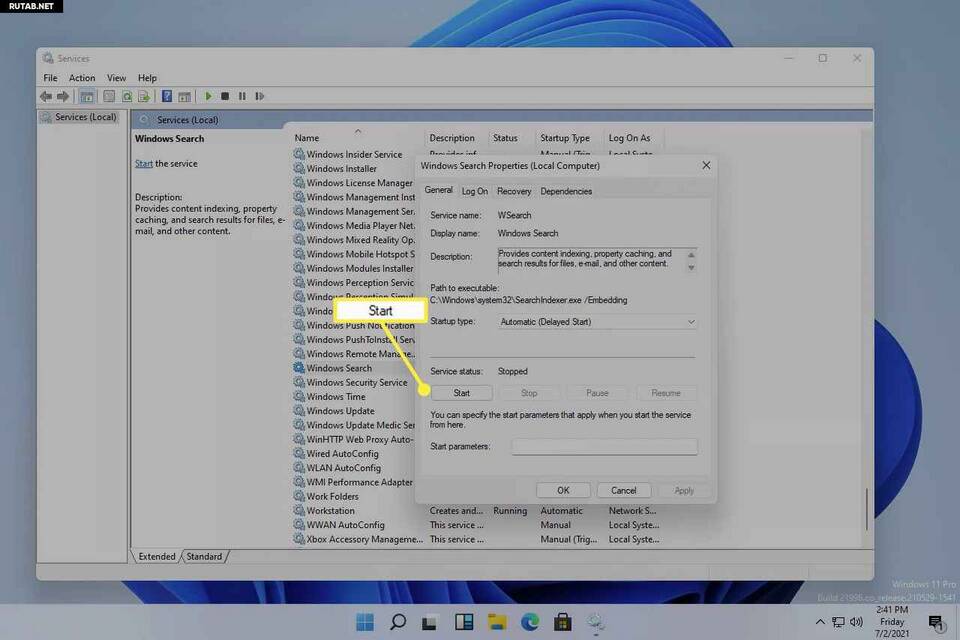Toggle the Show/Hide Console Tree toolbar icon
This screenshot has height=640, width=960.
[x=87, y=96]
